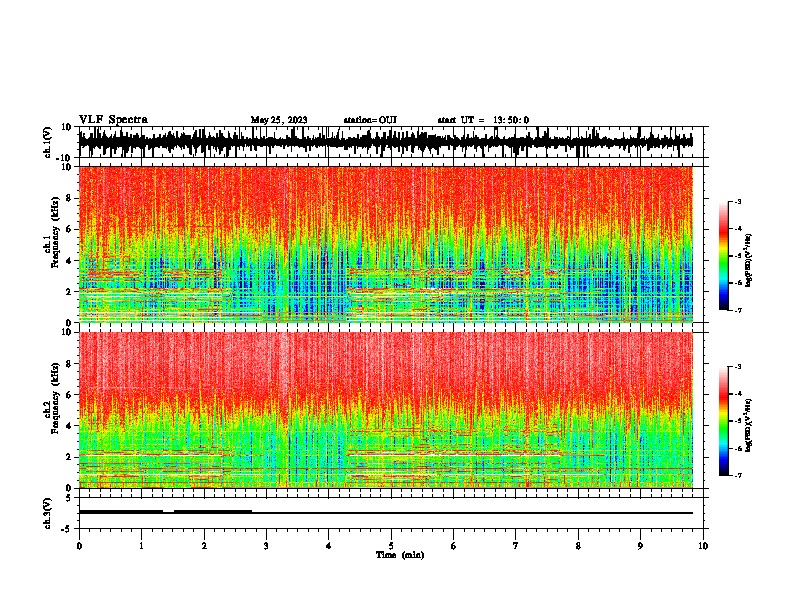This screenshot has height=612, width=792.
Task: Click the "ch.3(V)" axis label
Action: (x=48, y=513)
